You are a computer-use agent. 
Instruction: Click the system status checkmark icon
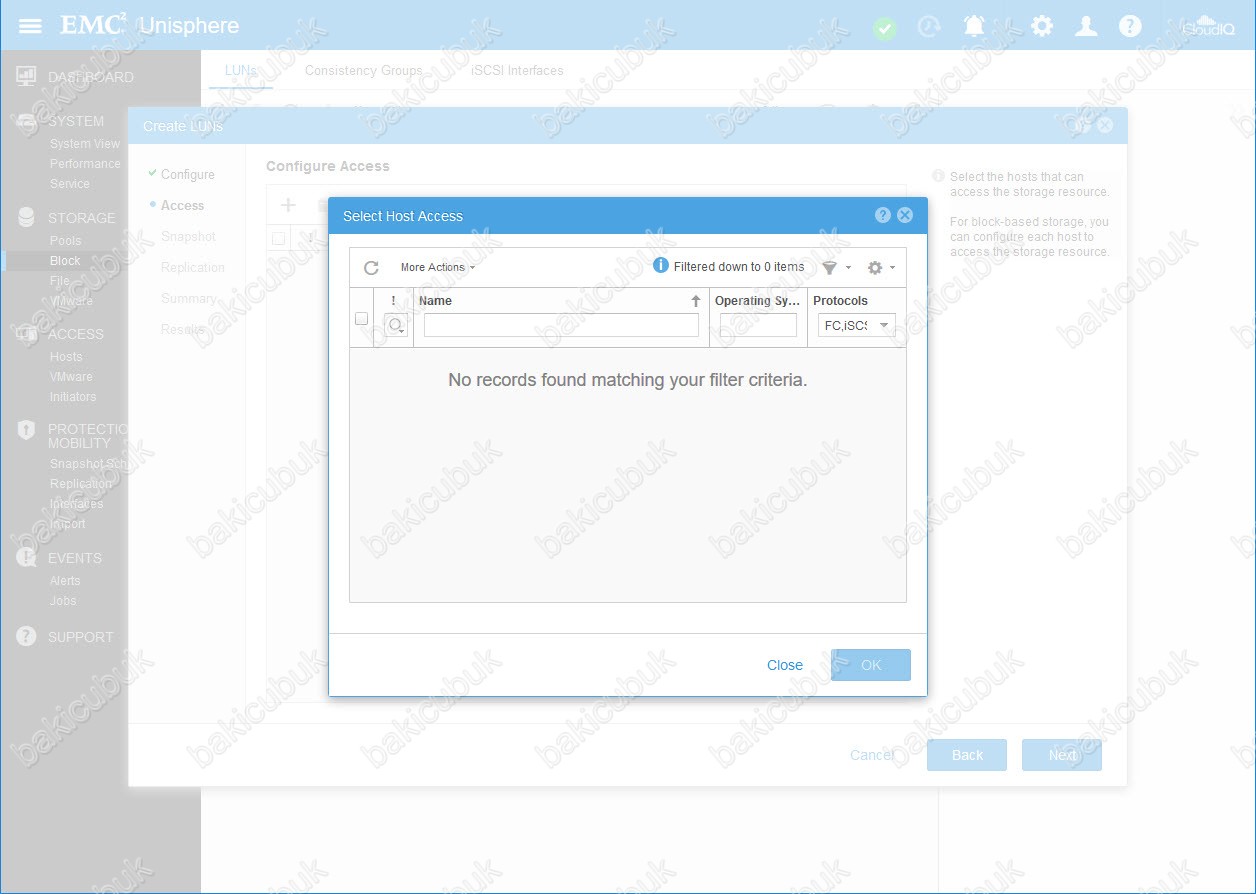[884, 28]
